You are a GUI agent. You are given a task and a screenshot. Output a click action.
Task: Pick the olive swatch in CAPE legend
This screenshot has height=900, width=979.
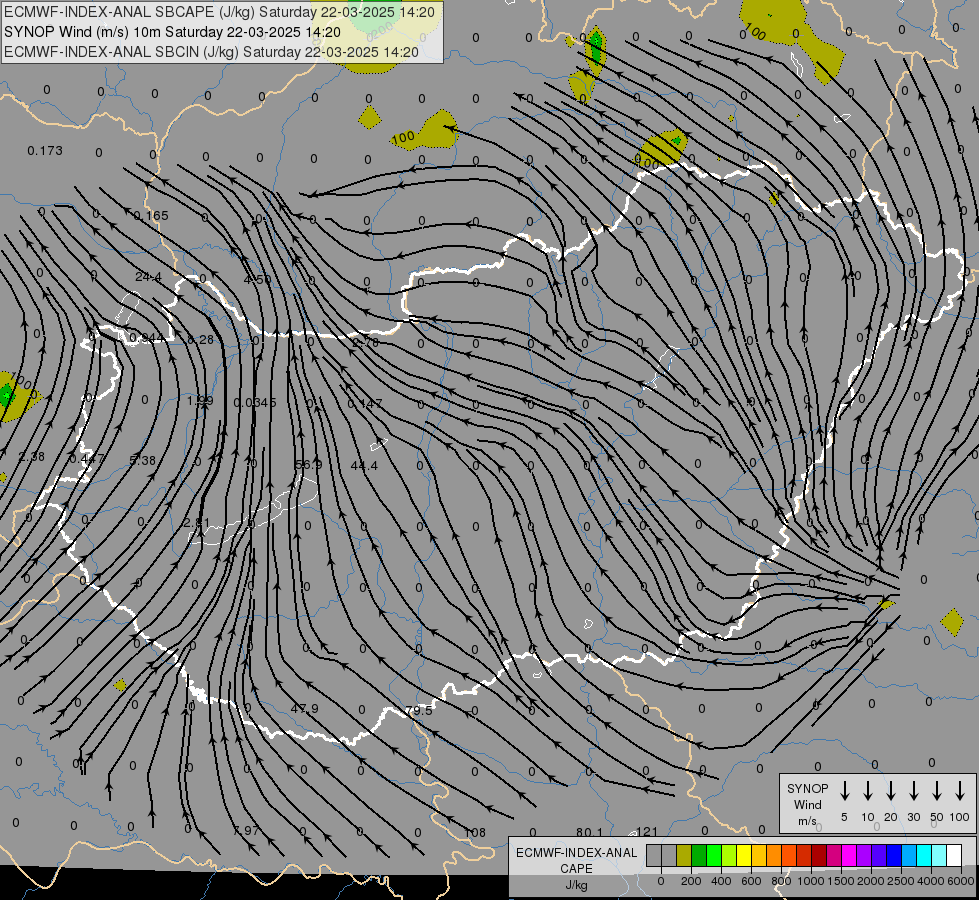684,856
